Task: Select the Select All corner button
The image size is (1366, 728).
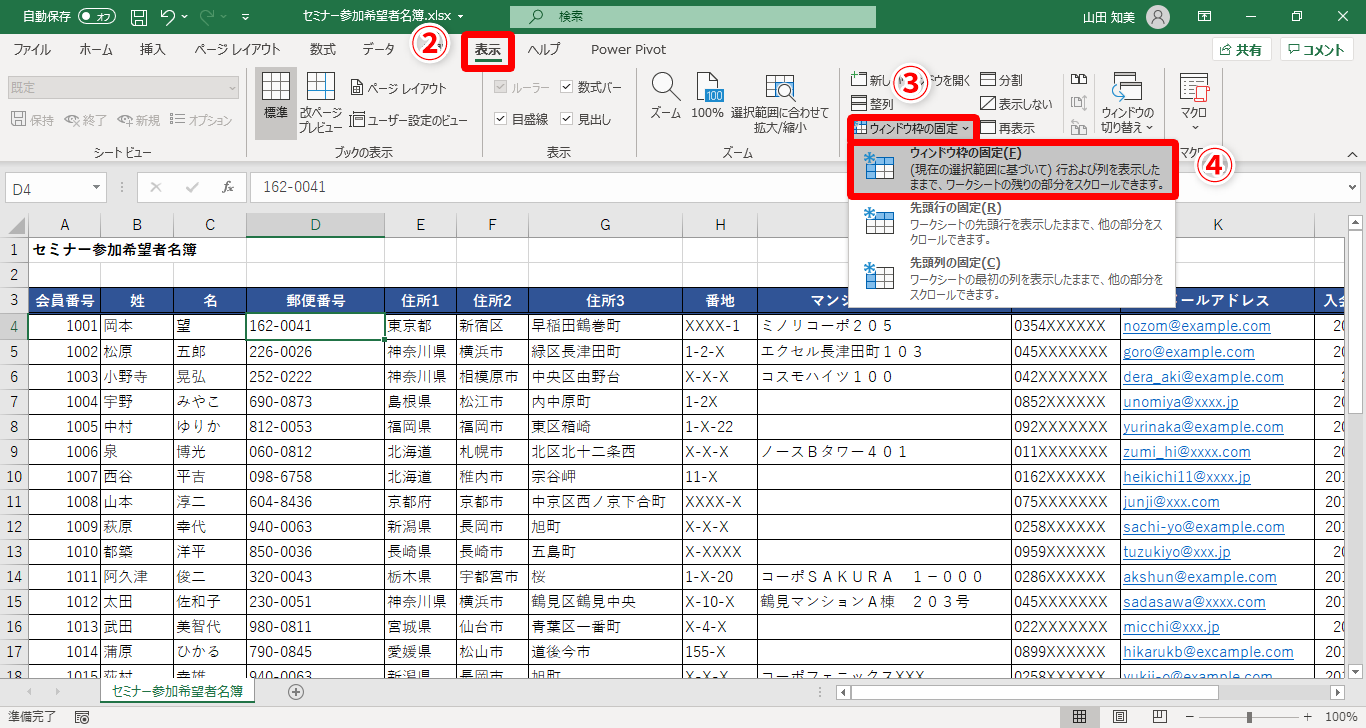Action: coord(14,226)
